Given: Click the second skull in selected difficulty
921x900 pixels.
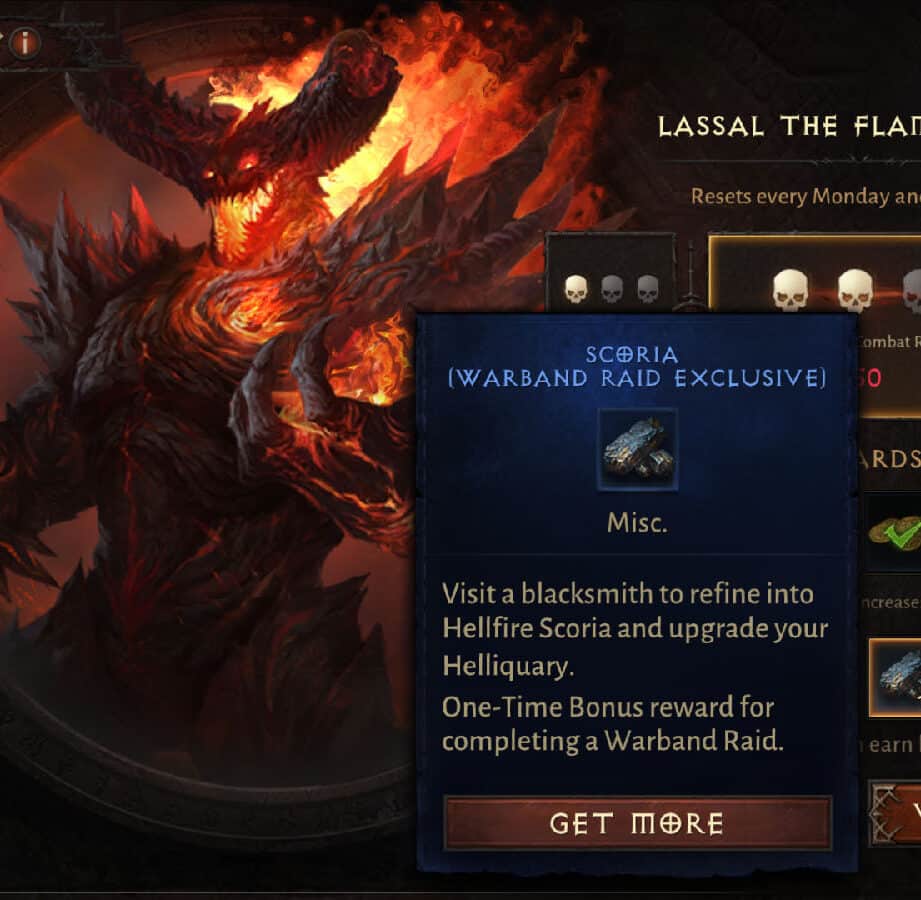Looking at the screenshot, I should 855,290.
